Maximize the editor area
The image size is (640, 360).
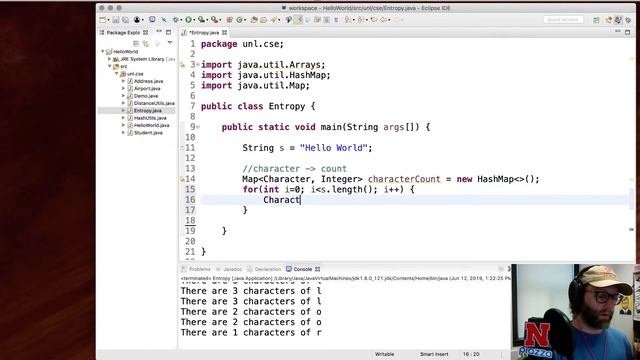point(628,32)
